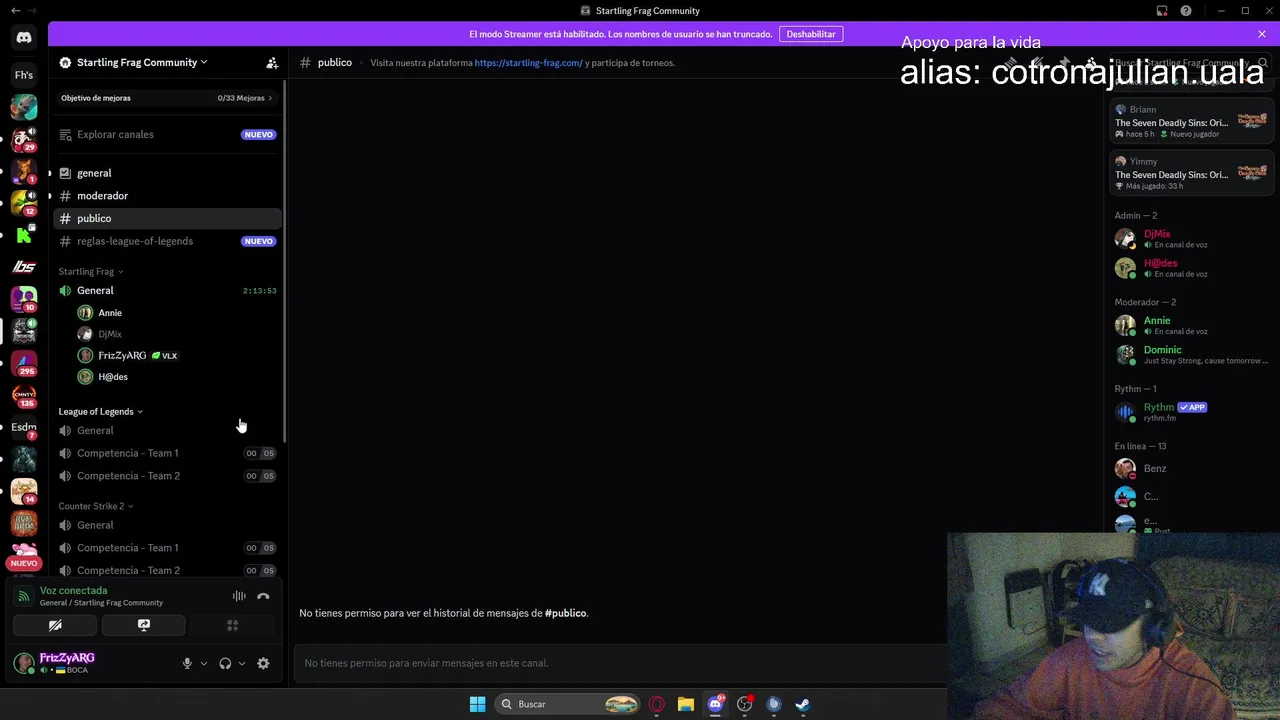Open server with badge 12

click(24, 202)
